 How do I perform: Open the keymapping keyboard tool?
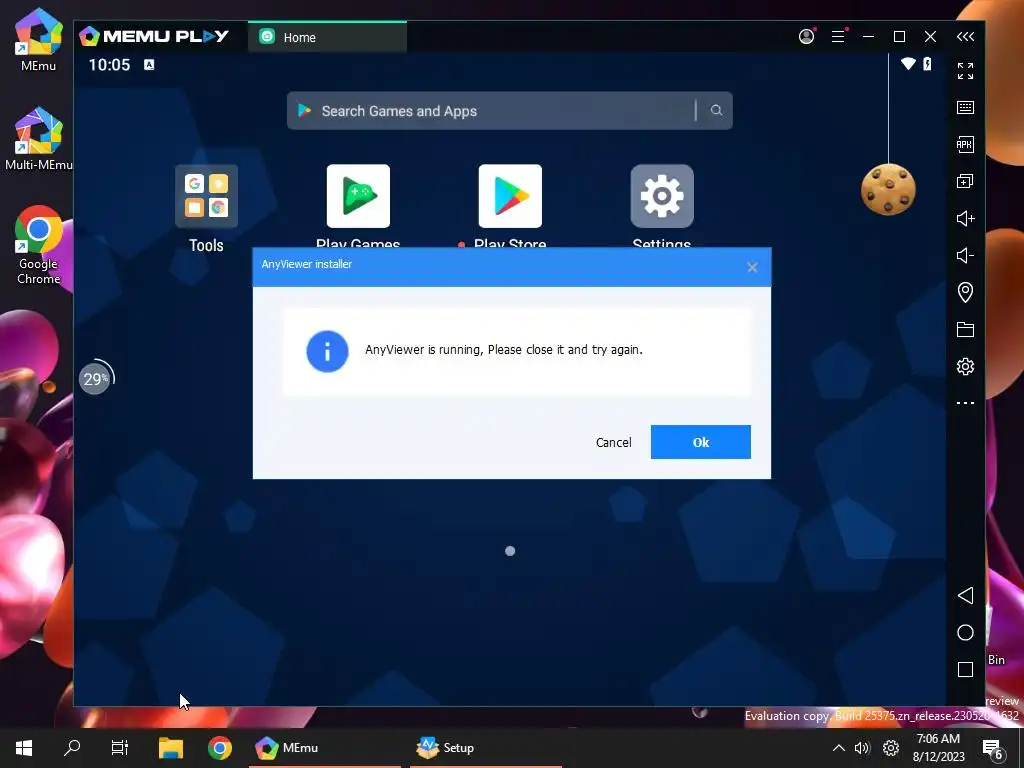[965, 108]
